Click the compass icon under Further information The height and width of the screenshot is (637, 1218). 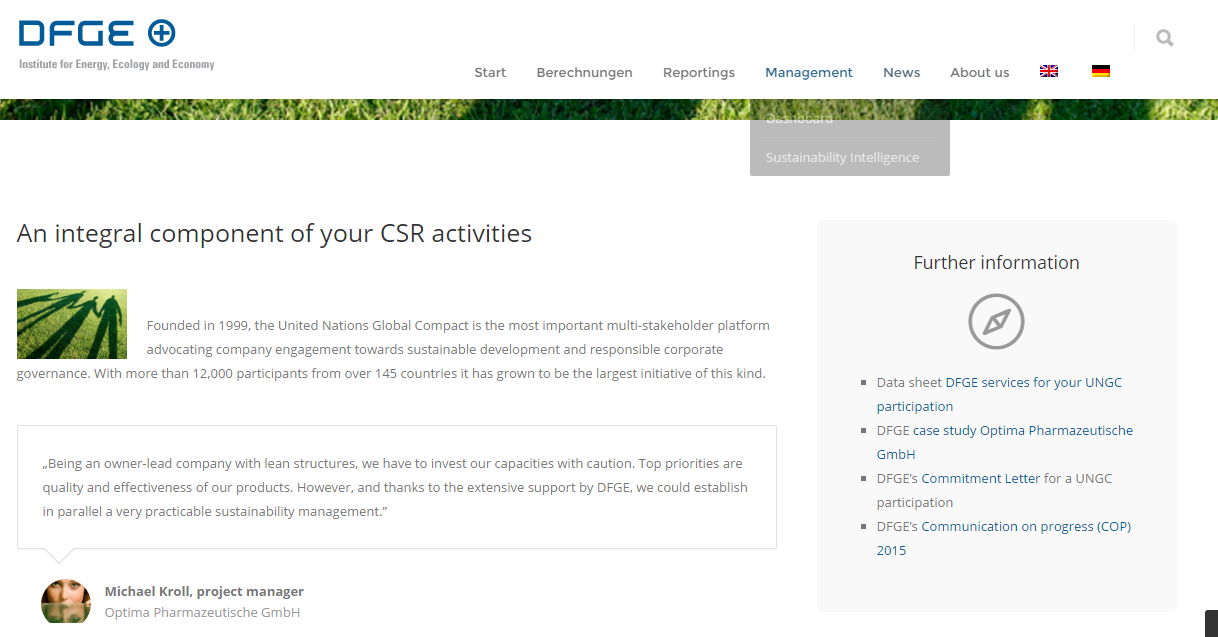(x=996, y=321)
